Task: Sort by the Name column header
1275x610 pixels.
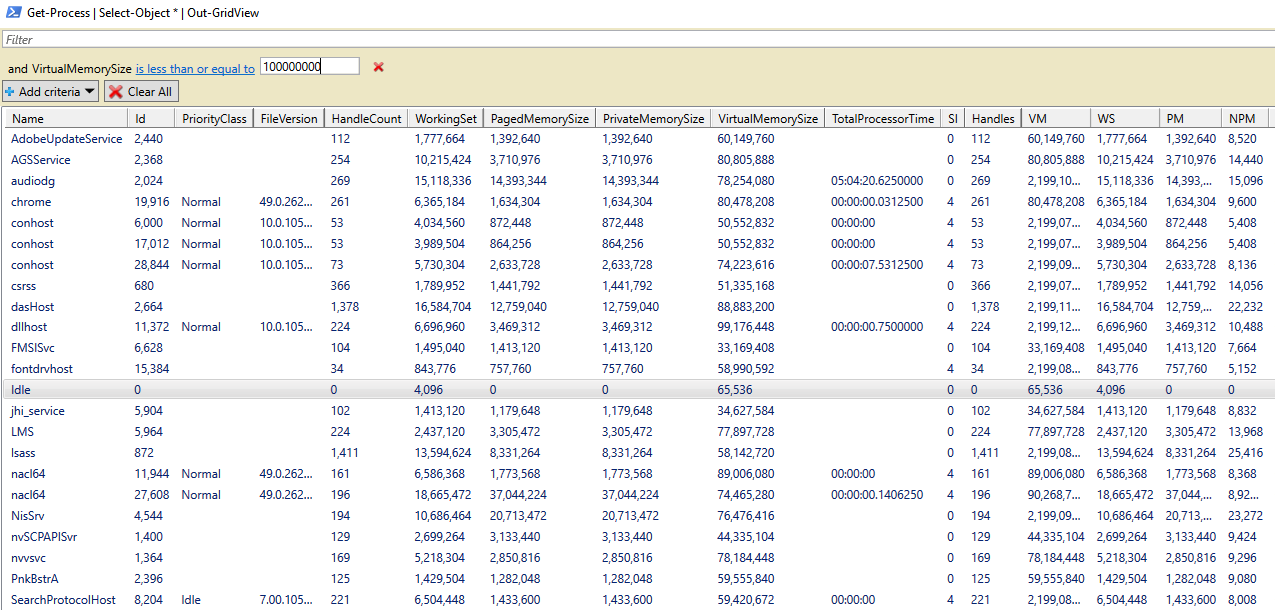Action: click(65, 118)
